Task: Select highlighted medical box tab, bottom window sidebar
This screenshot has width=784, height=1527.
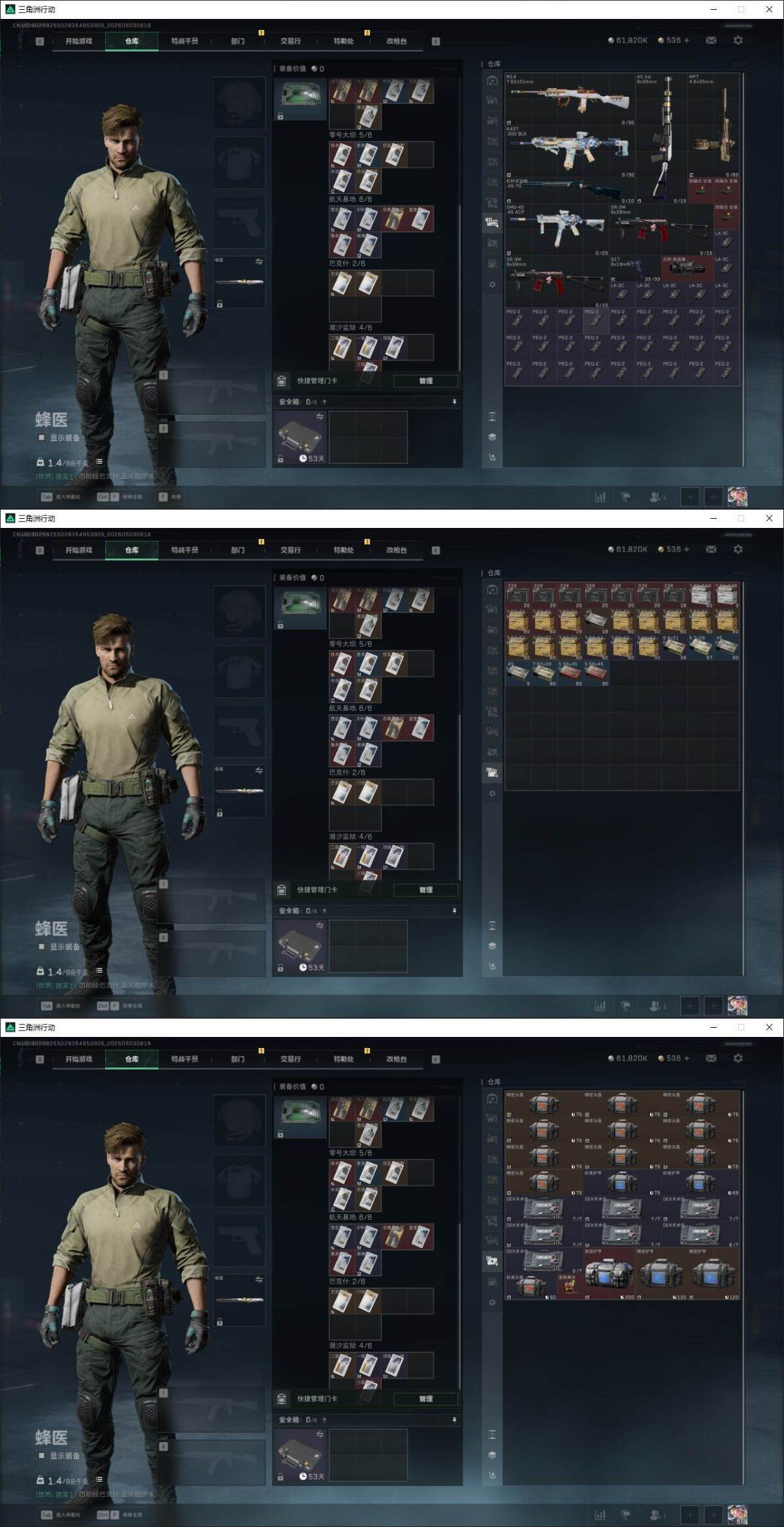Action: [493, 1260]
